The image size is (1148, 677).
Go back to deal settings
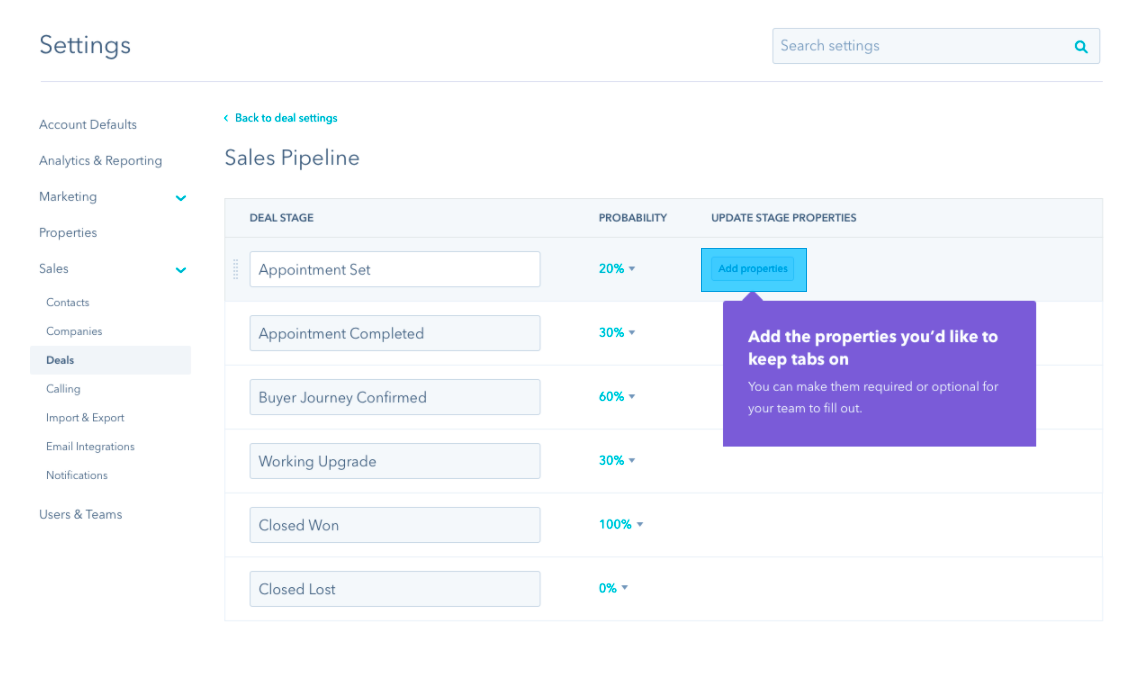pos(286,118)
